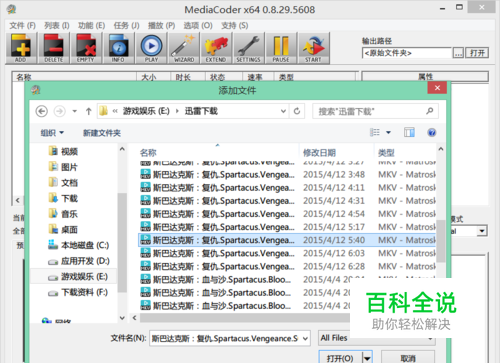Click the PLAY toolbar icon
Image resolution: width=500 pixels, height=363 pixels.
(151, 48)
